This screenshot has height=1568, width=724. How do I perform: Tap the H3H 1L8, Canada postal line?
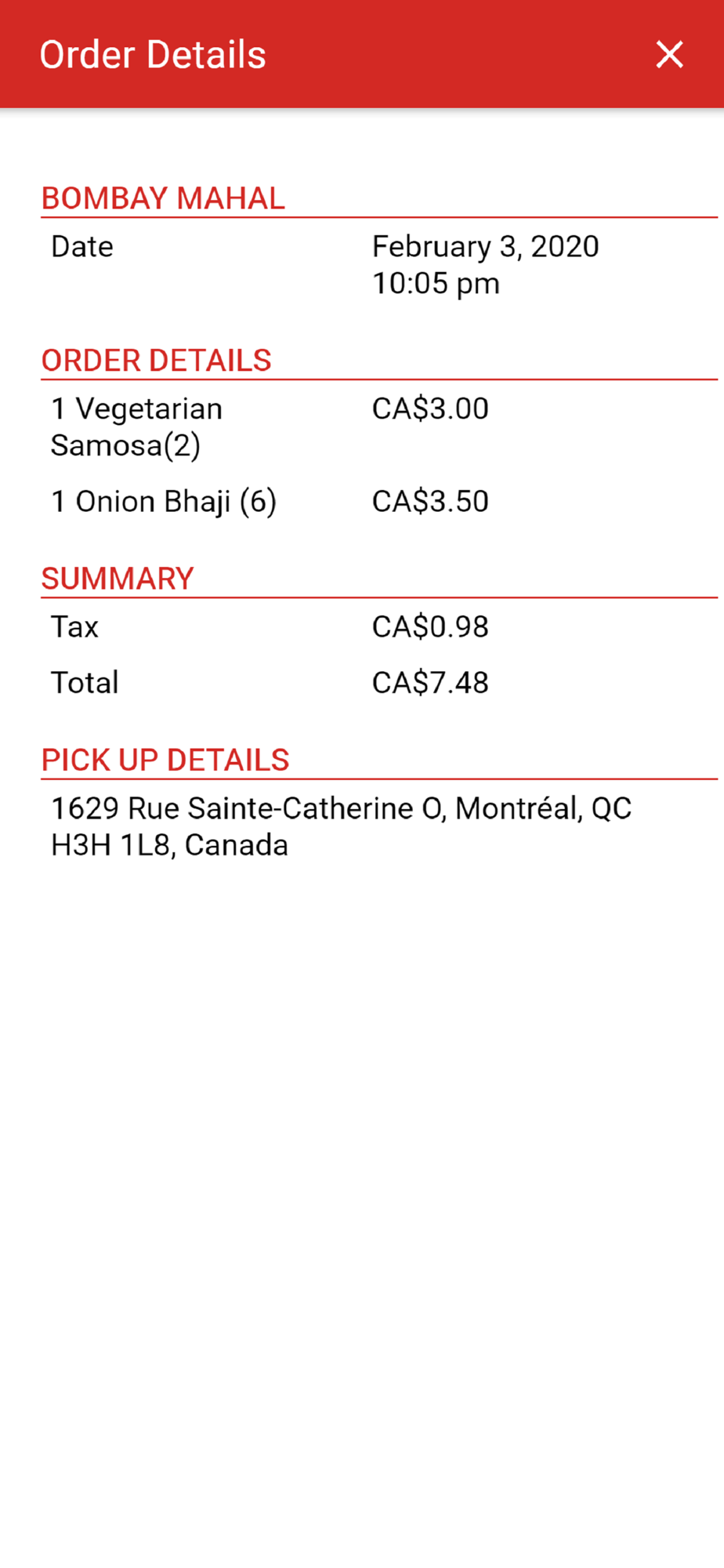(169, 846)
